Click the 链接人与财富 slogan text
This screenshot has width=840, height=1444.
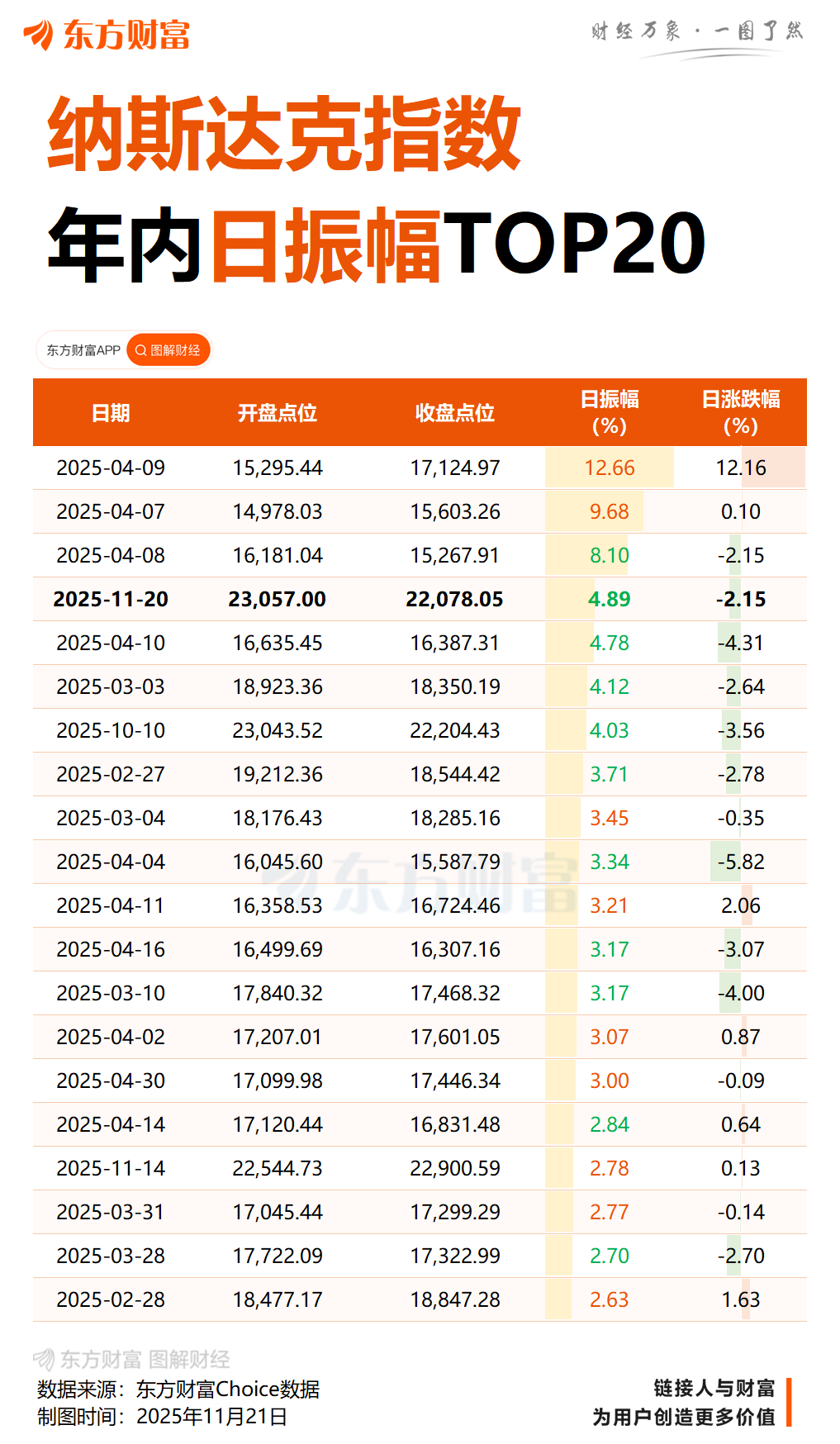(714, 1388)
